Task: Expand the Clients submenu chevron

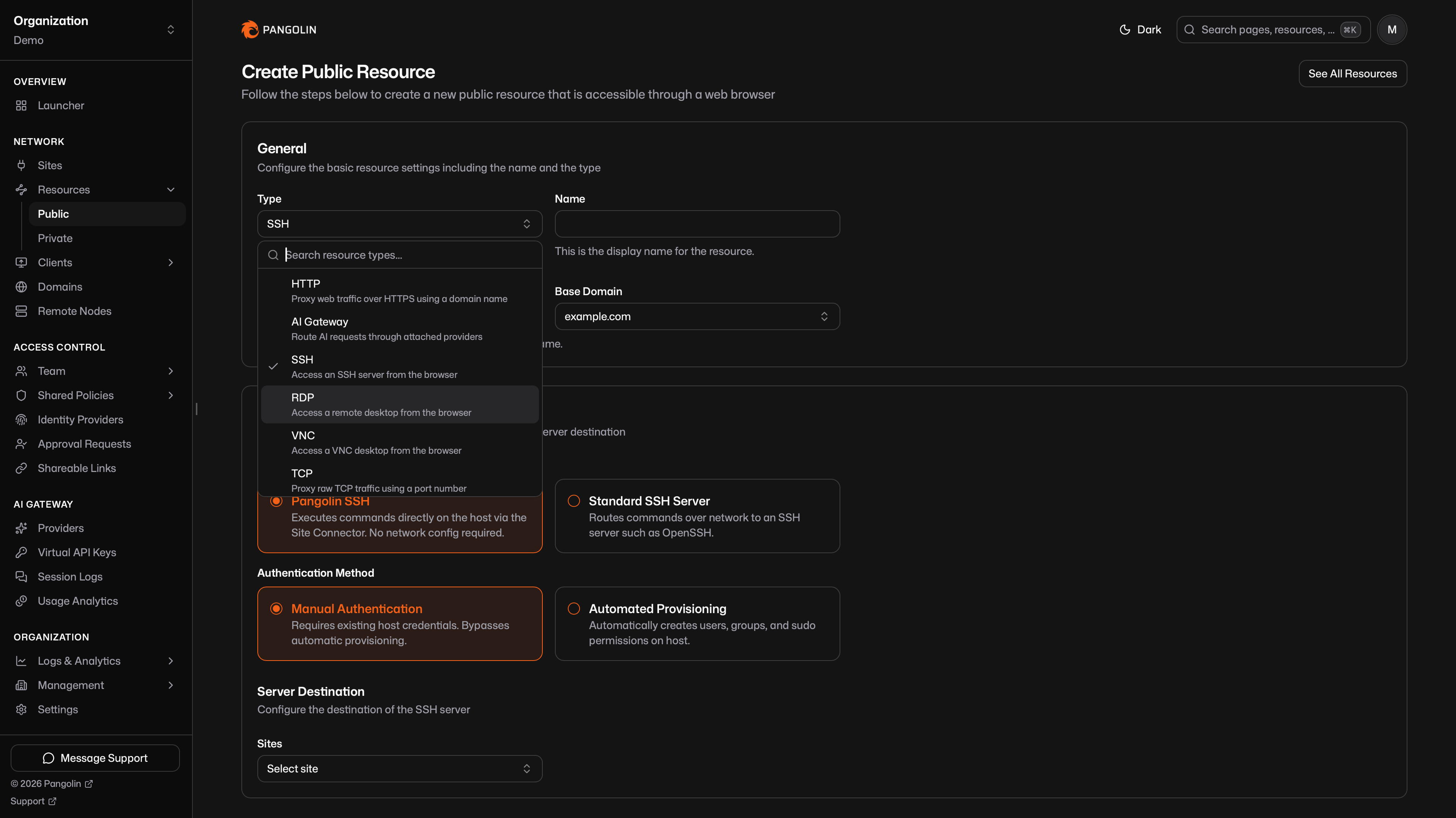Action: [171, 263]
